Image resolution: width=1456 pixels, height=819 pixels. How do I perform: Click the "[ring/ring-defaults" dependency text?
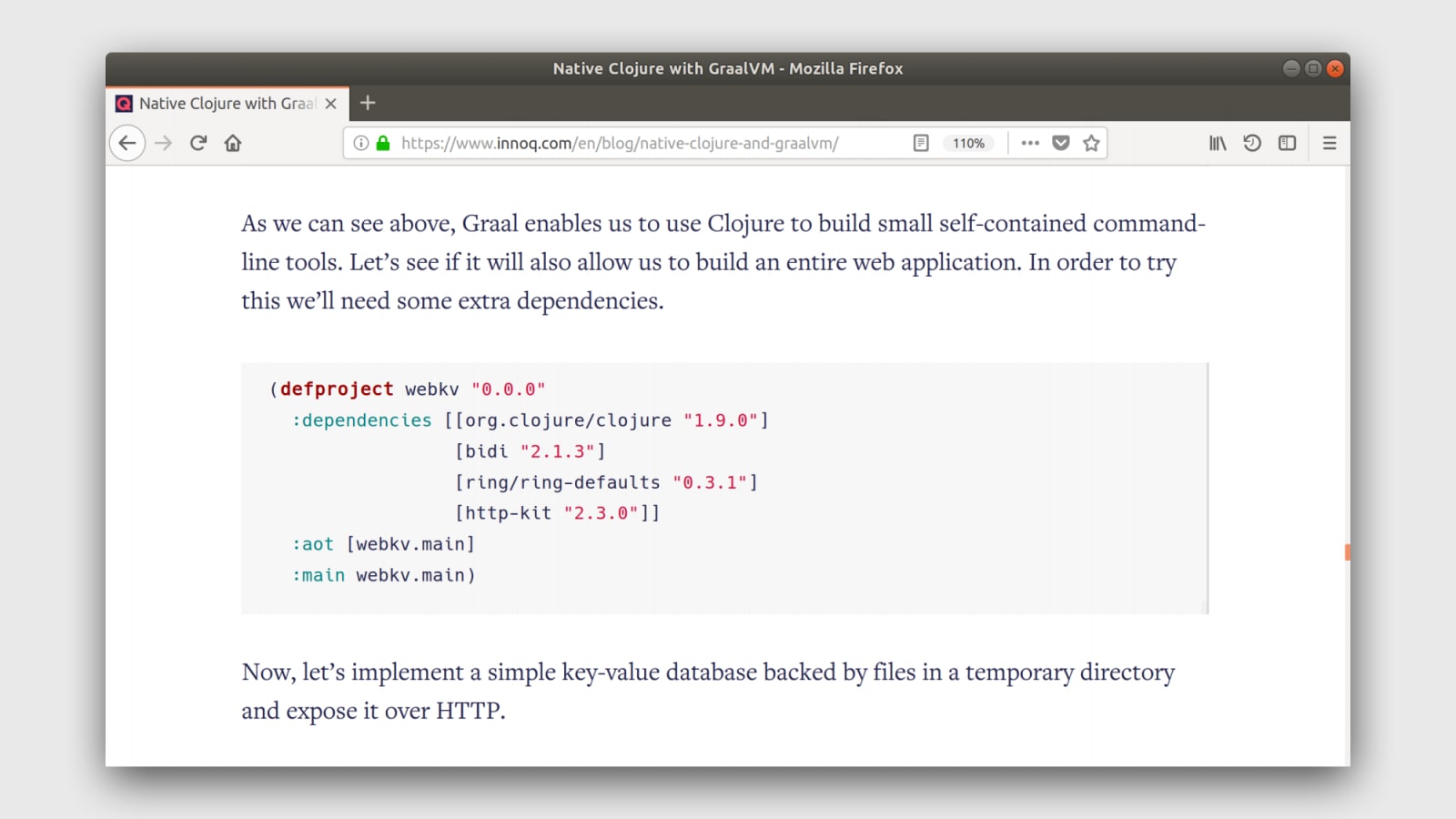(x=558, y=482)
